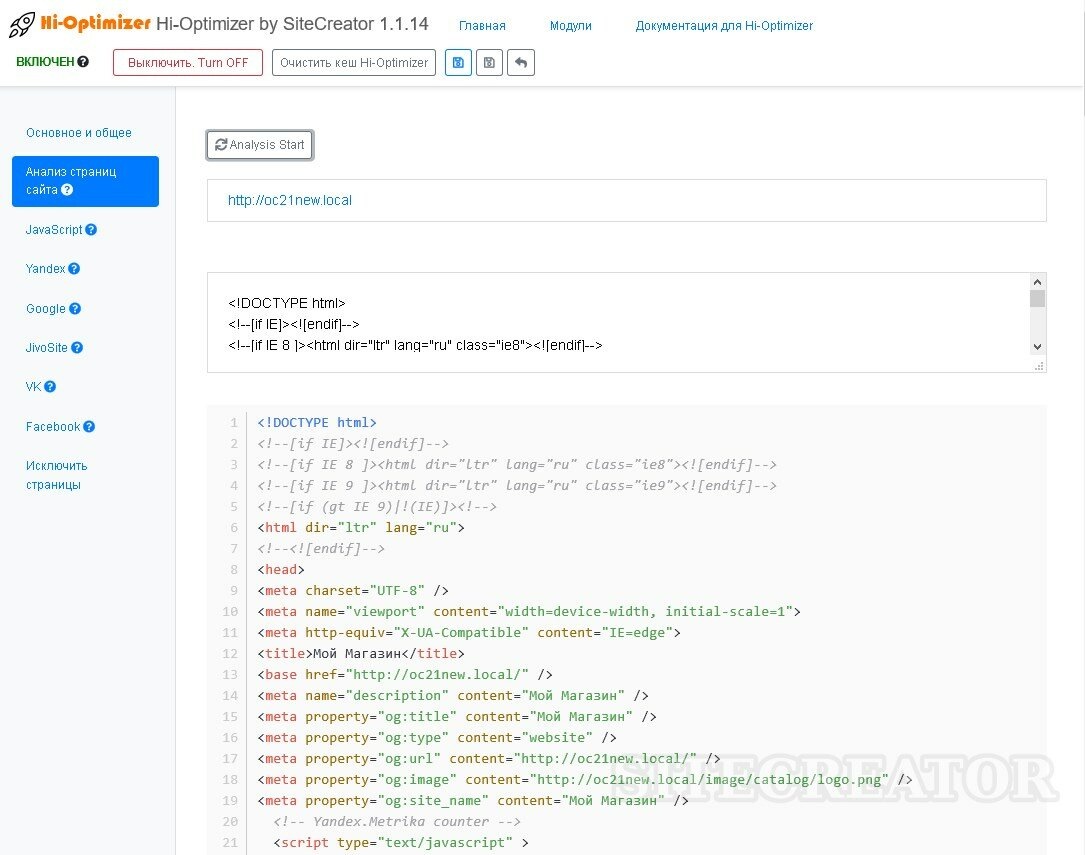Select Исключить страницы sidebar tab
Viewport: 1085px width, 855px height.
click(x=57, y=475)
